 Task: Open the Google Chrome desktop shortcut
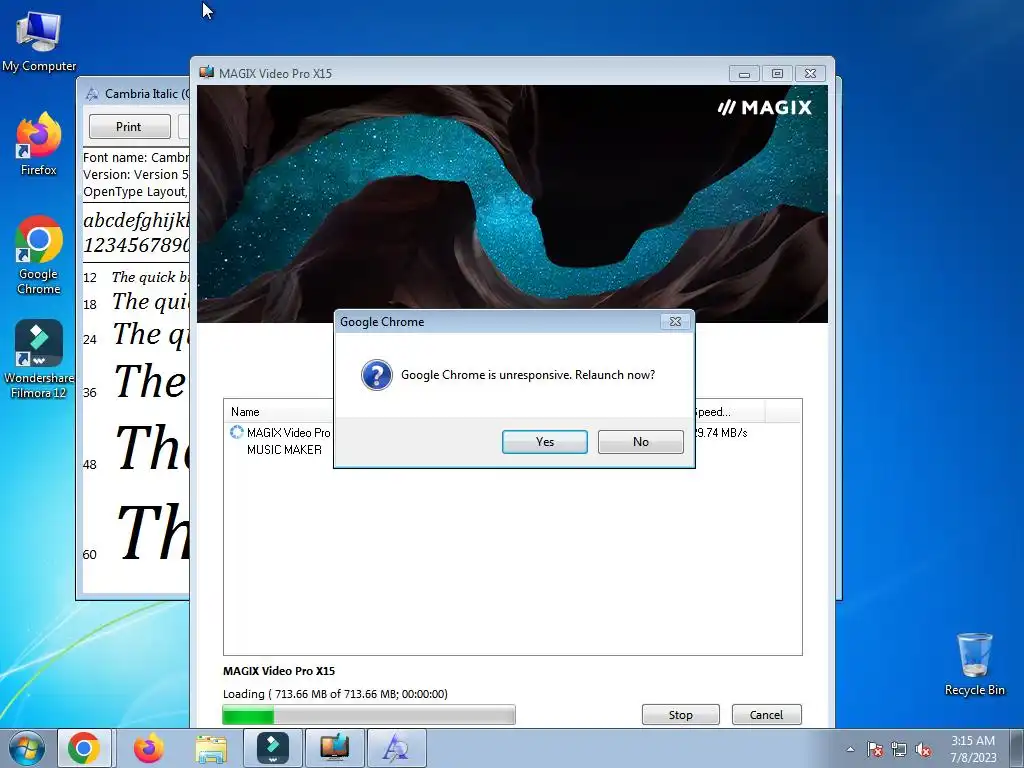tap(39, 255)
